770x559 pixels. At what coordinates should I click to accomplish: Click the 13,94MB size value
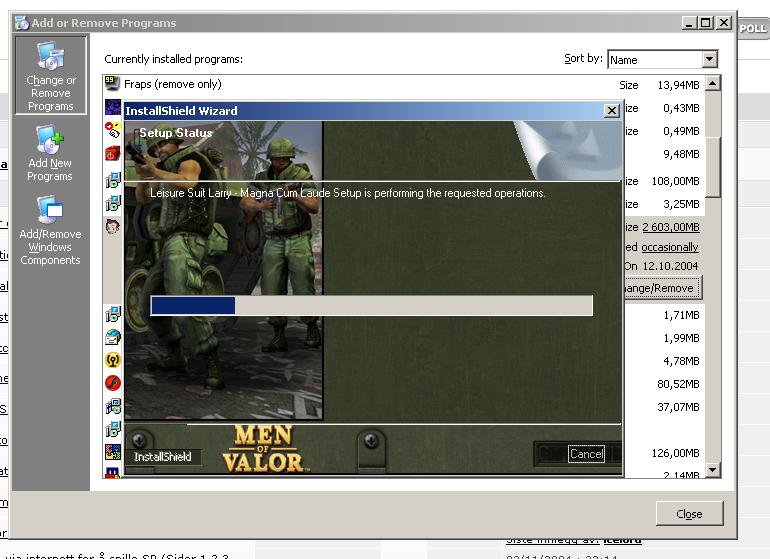pyautogui.click(x=678, y=85)
